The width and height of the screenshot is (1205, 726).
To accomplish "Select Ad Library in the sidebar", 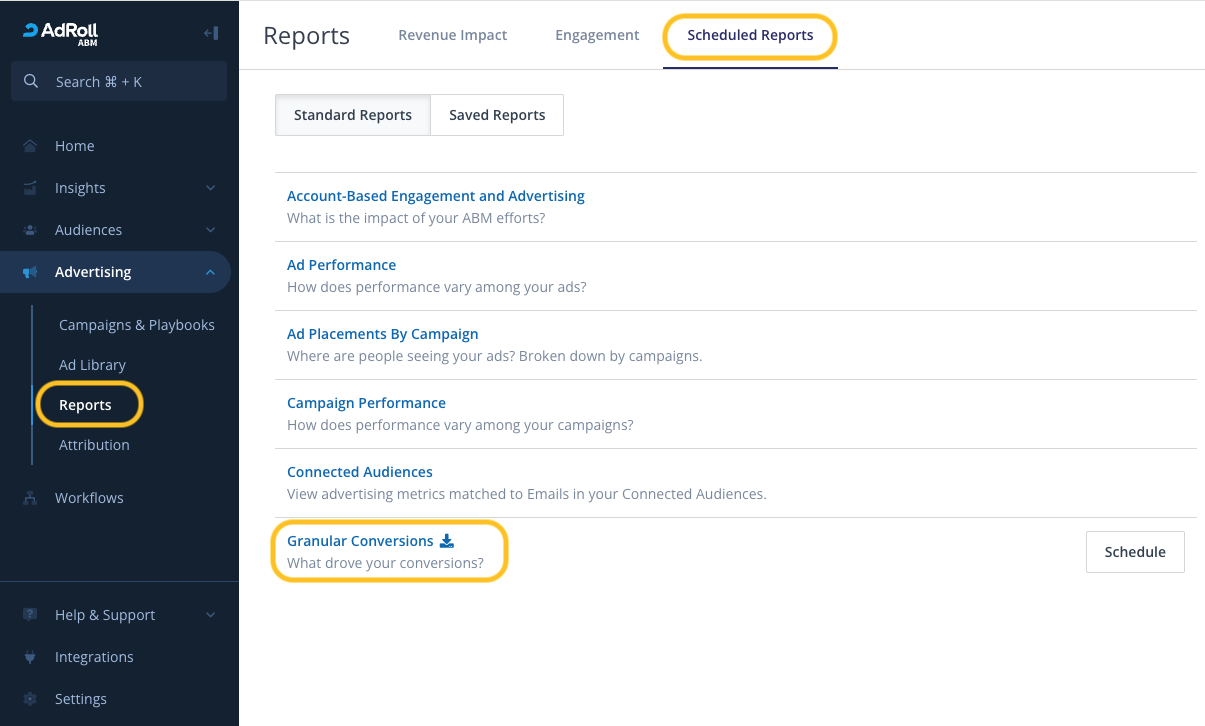I will 92,365.
